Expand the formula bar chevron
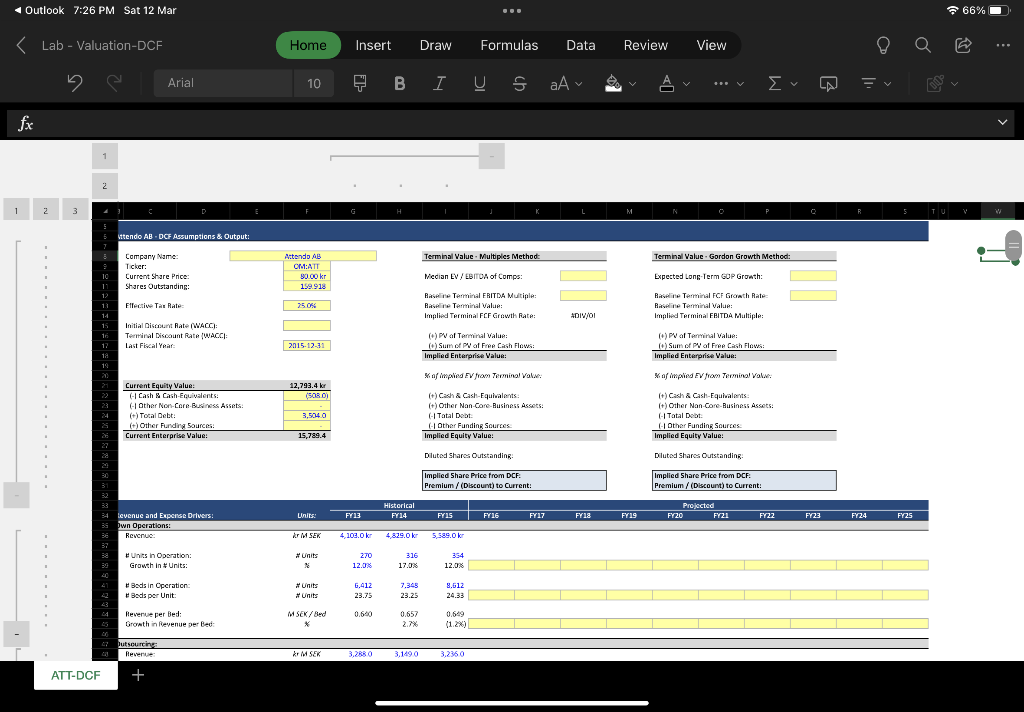 coord(1002,122)
